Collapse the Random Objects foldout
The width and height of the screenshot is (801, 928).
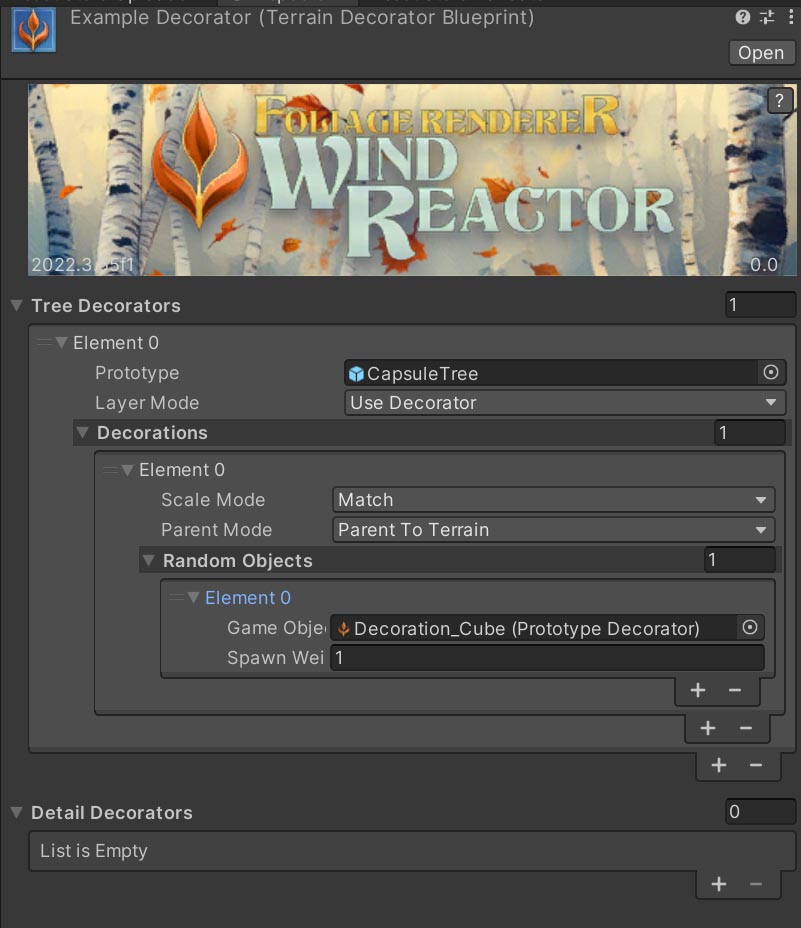point(148,561)
